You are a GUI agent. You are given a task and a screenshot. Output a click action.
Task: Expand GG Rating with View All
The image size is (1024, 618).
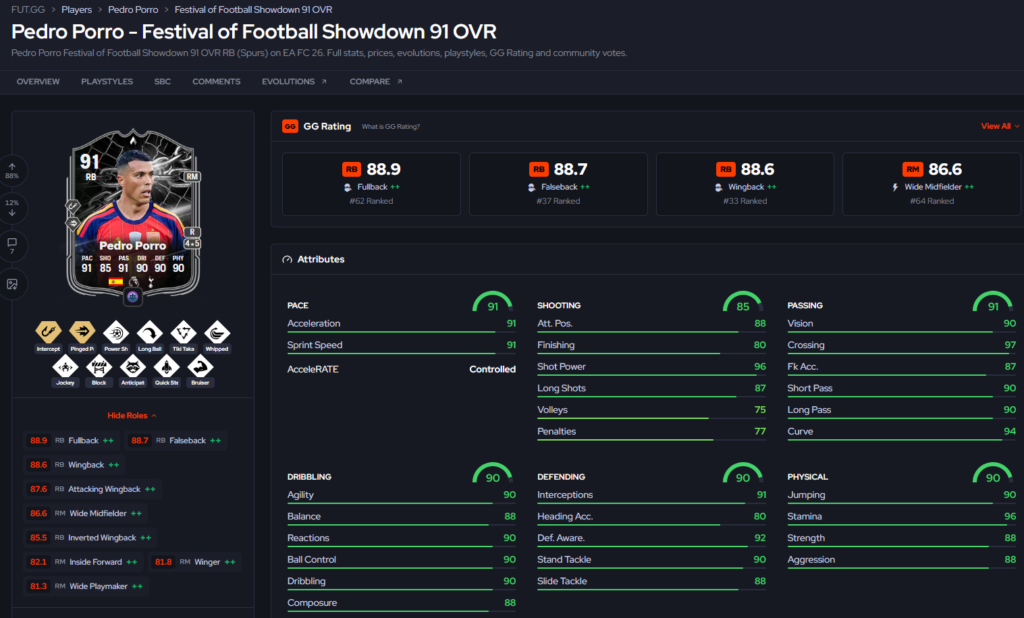(x=1000, y=126)
